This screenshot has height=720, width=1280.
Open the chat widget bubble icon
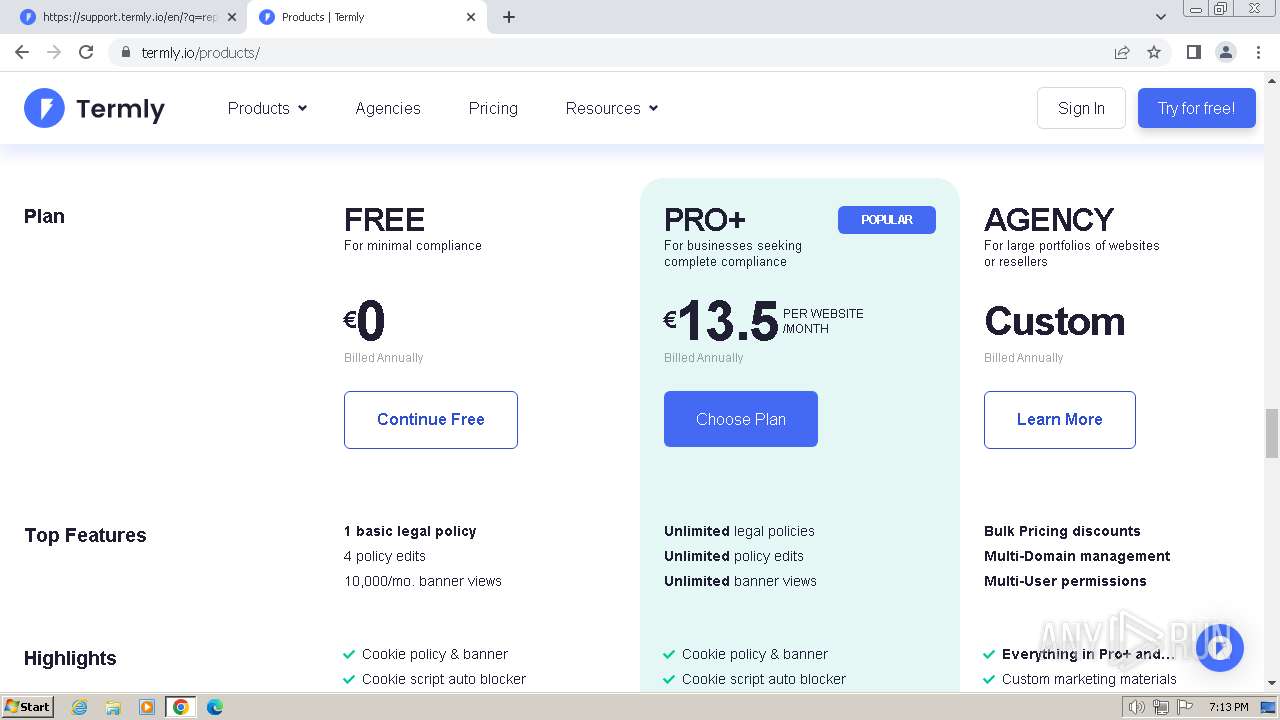tap(1219, 648)
